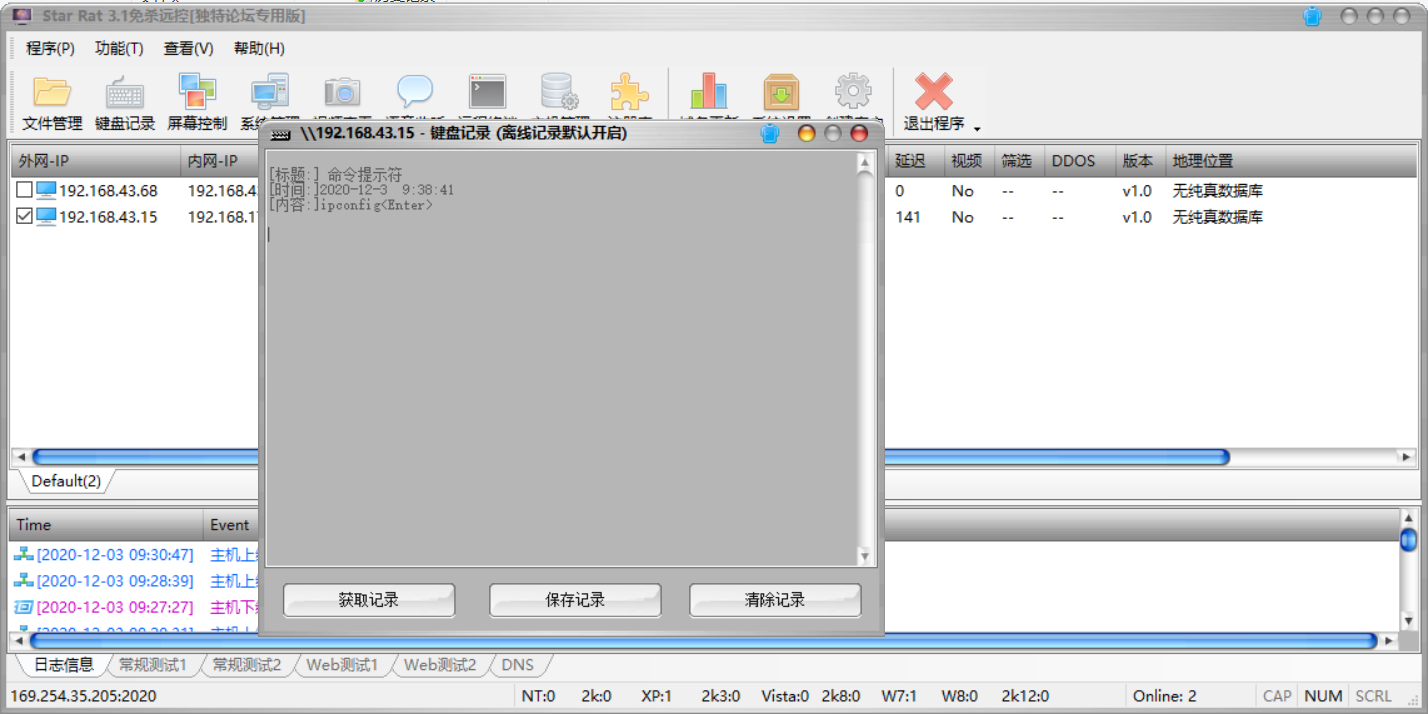Click the Time column header in log
The image size is (1428, 714).
point(105,525)
